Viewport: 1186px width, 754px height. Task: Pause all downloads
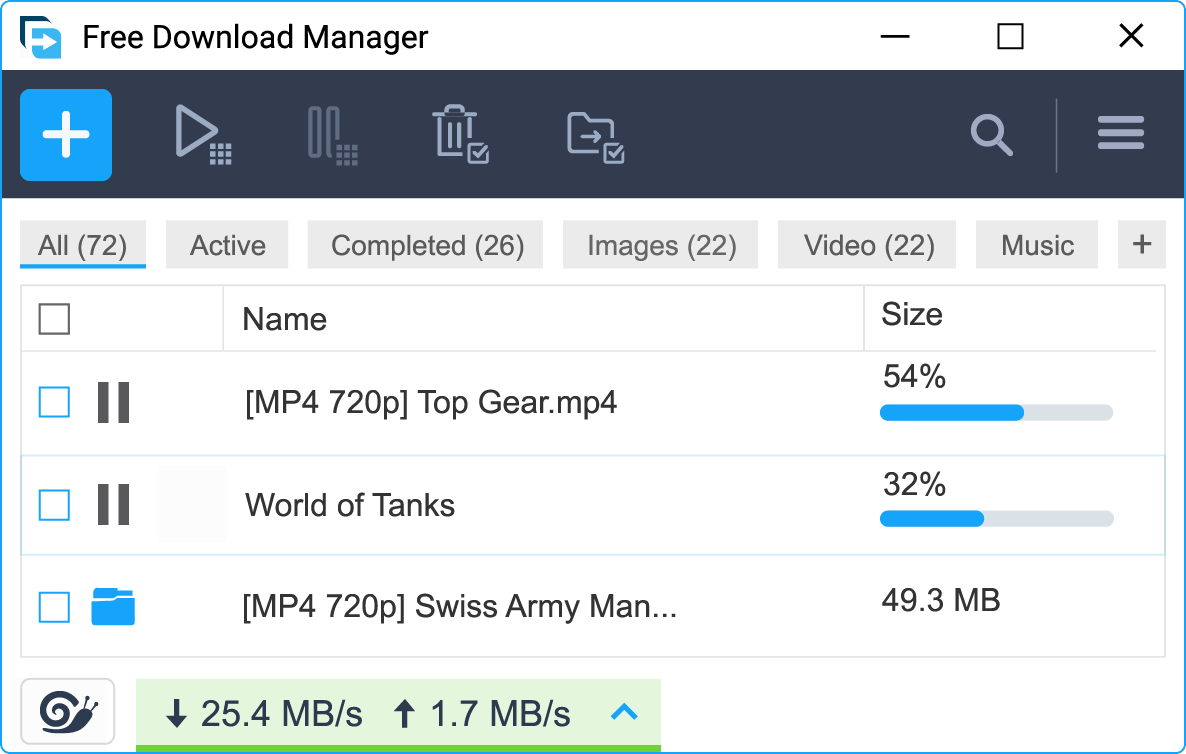coord(330,134)
